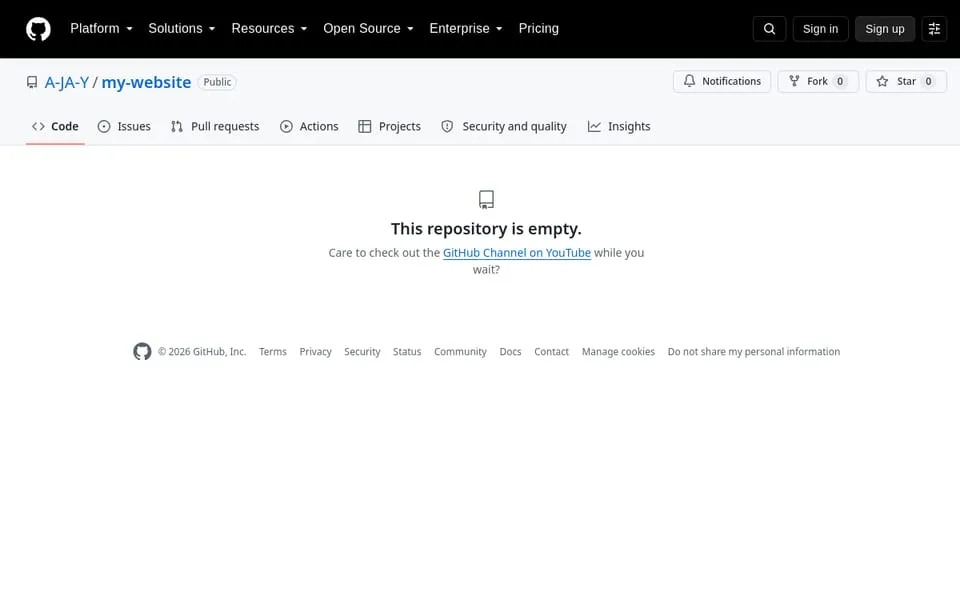The height and width of the screenshot is (600, 960).
Task: Click the Pull requests icon
Action: [177, 126]
